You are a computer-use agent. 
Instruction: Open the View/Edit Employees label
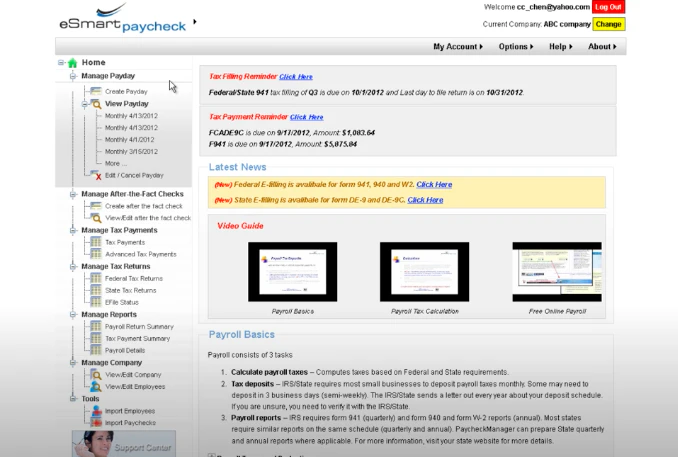click(135, 387)
